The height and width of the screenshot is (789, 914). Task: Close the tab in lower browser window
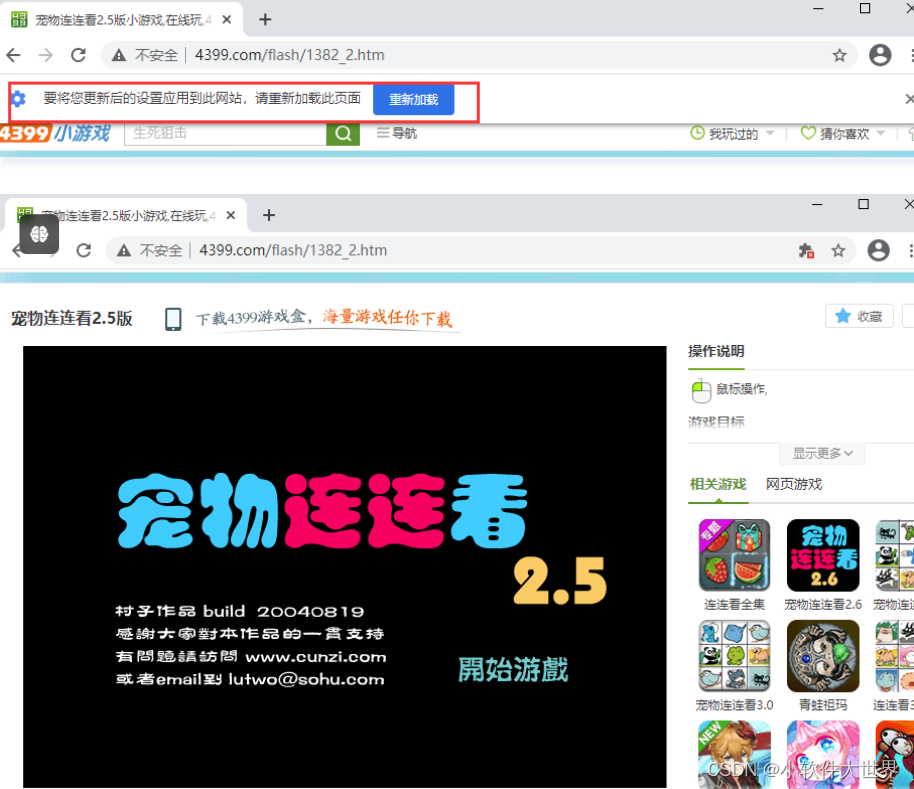point(231,215)
